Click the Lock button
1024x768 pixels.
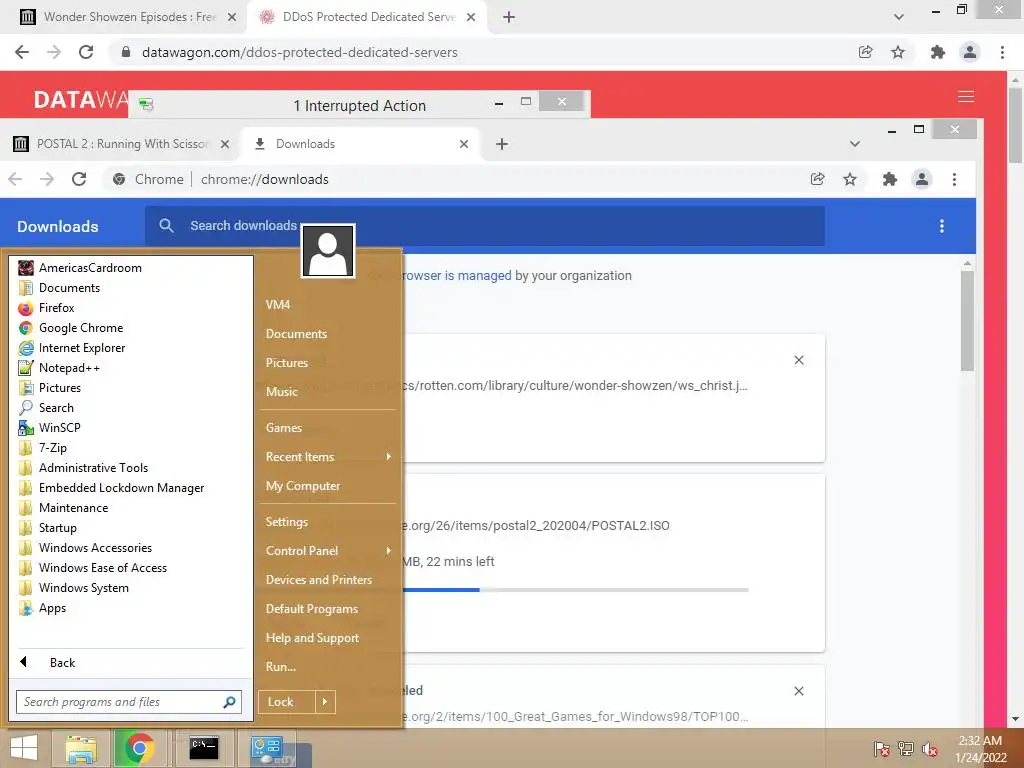tap(287, 702)
